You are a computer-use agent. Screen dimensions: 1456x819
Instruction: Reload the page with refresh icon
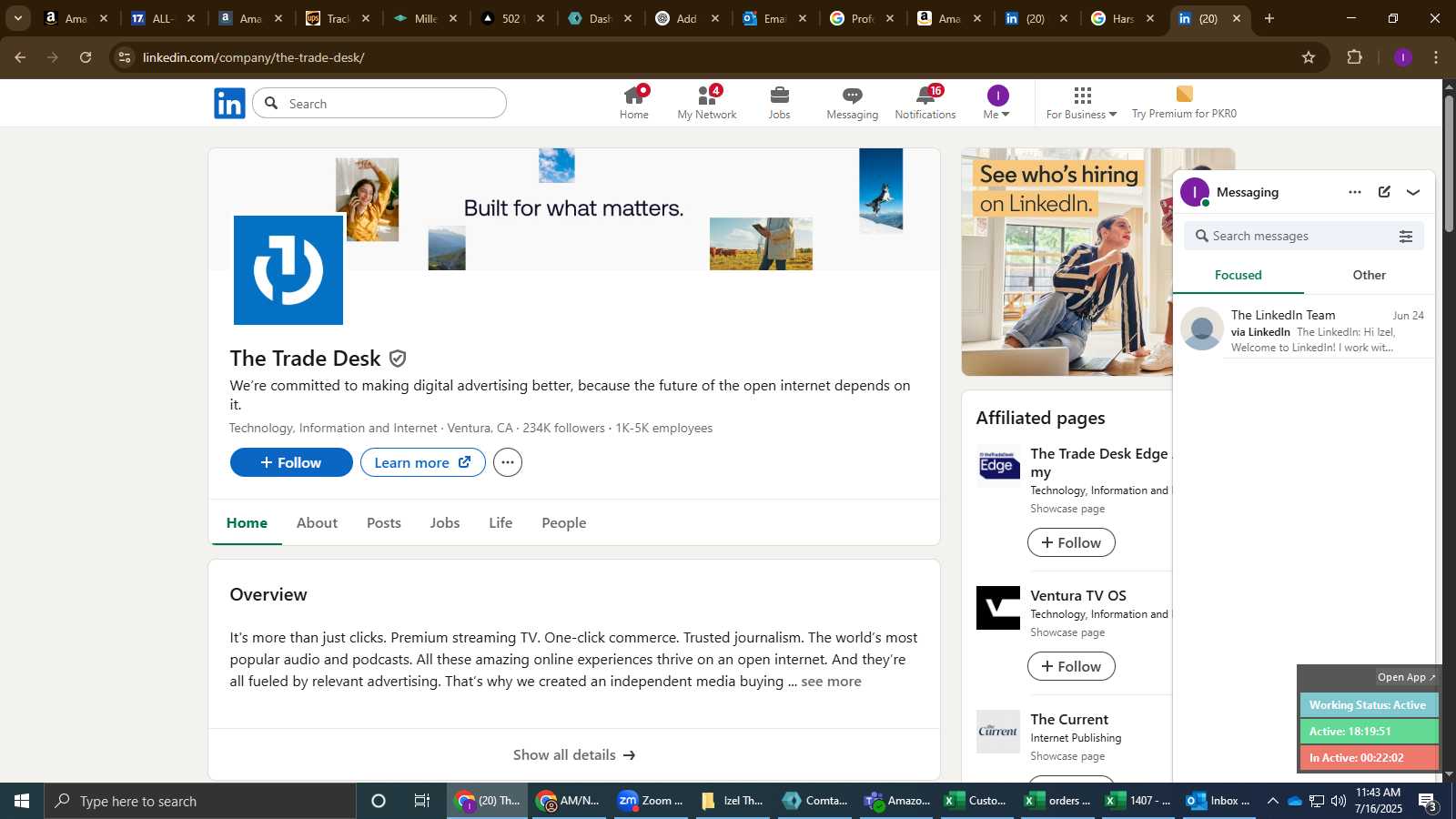[86, 57]
